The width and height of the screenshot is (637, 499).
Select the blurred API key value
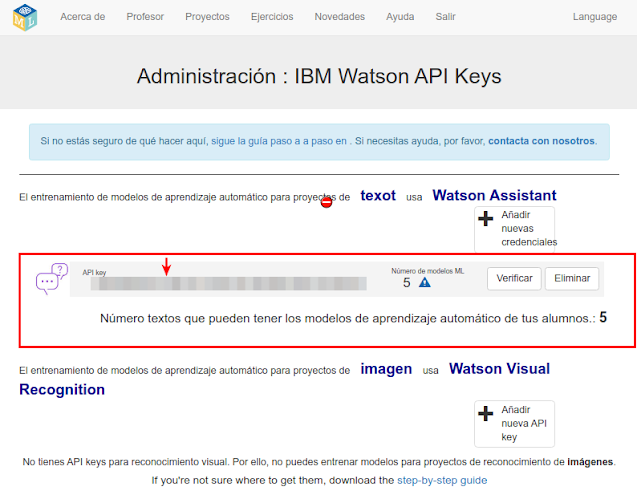point(228,283)
